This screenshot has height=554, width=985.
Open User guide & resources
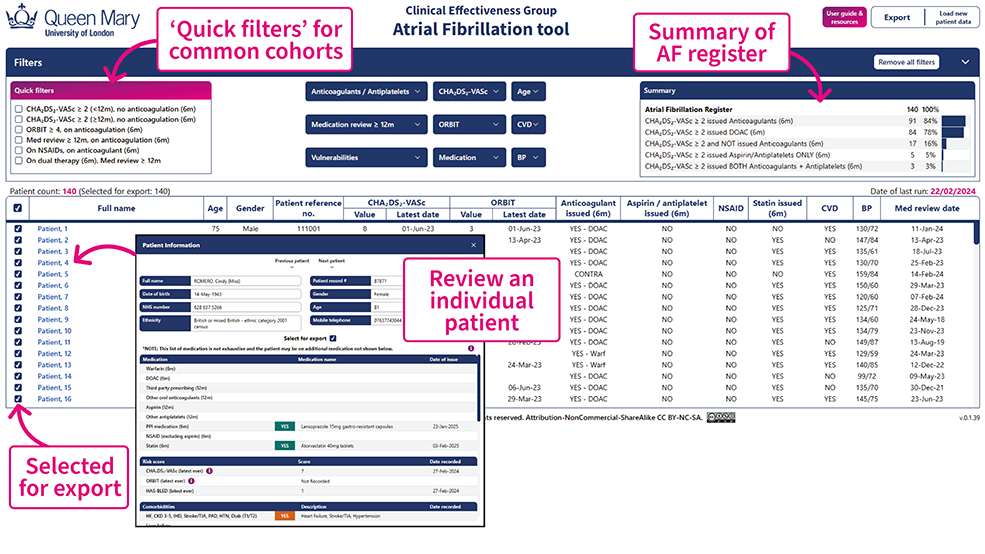[844, 17]
